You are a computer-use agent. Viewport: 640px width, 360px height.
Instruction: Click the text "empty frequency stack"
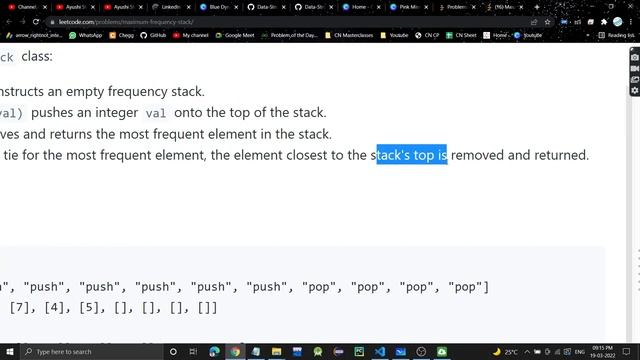pyautogui.click(x=135, y=91)
